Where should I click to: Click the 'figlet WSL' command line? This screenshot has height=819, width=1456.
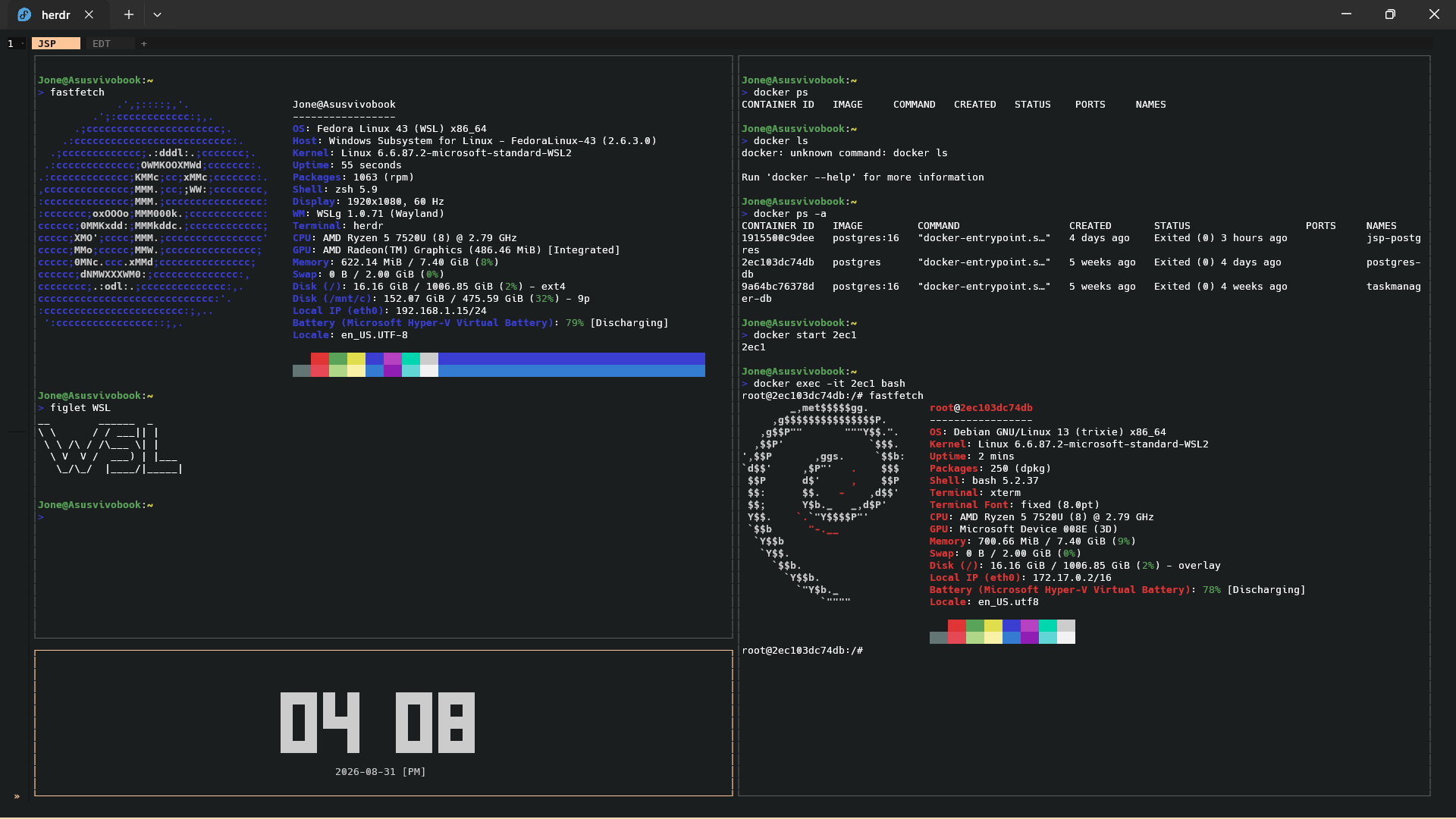coord(74,408)
